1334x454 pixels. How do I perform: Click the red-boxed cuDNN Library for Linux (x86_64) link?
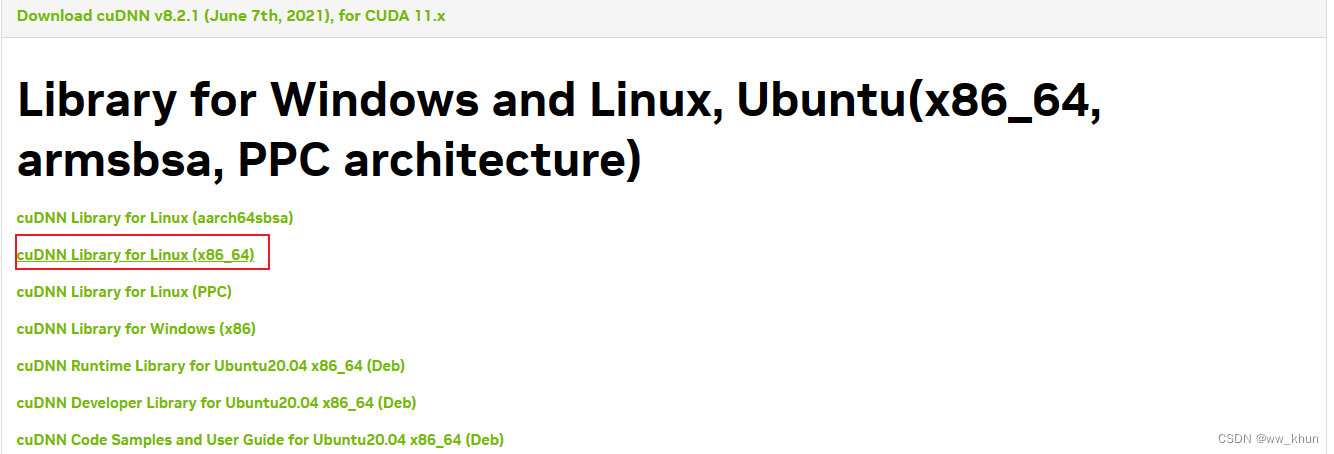[136, 255]
